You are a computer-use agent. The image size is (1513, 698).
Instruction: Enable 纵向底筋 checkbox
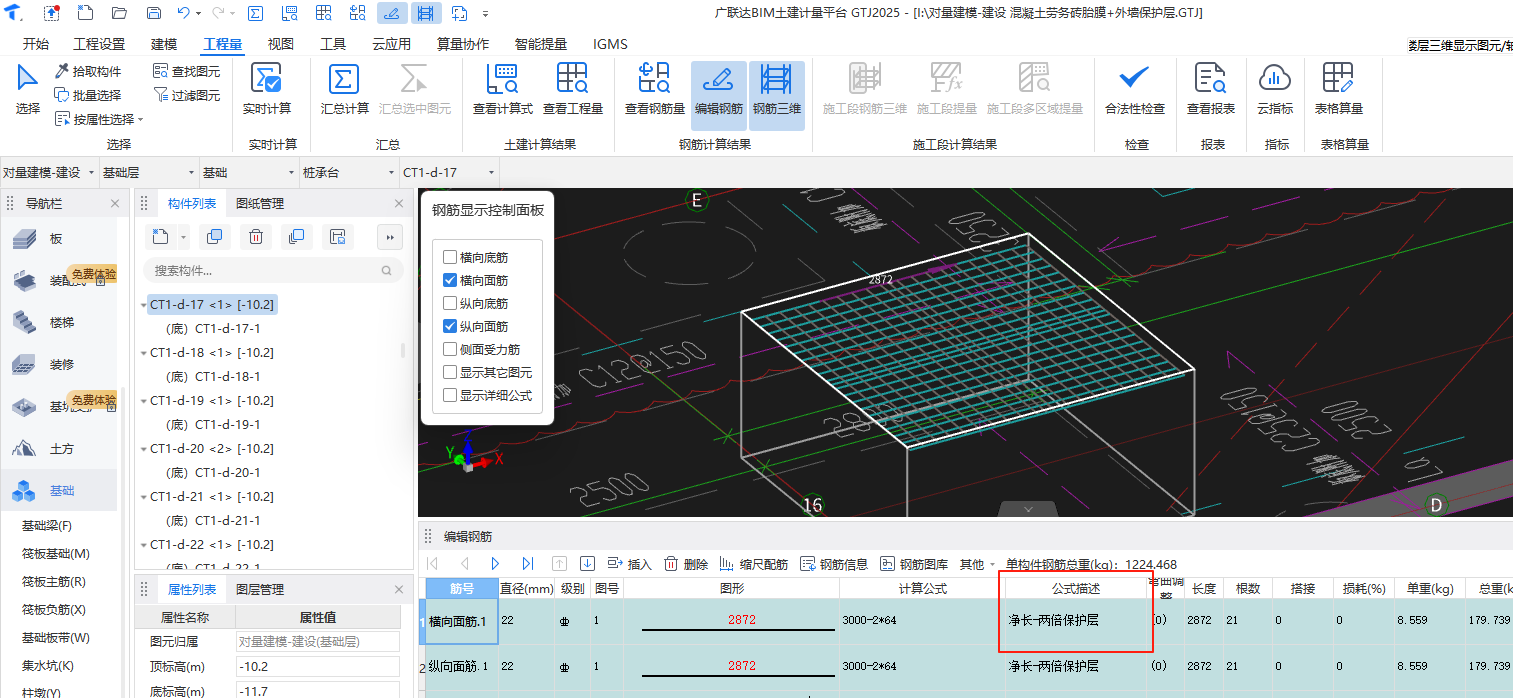pyautogui.click(x=450, y=303)
